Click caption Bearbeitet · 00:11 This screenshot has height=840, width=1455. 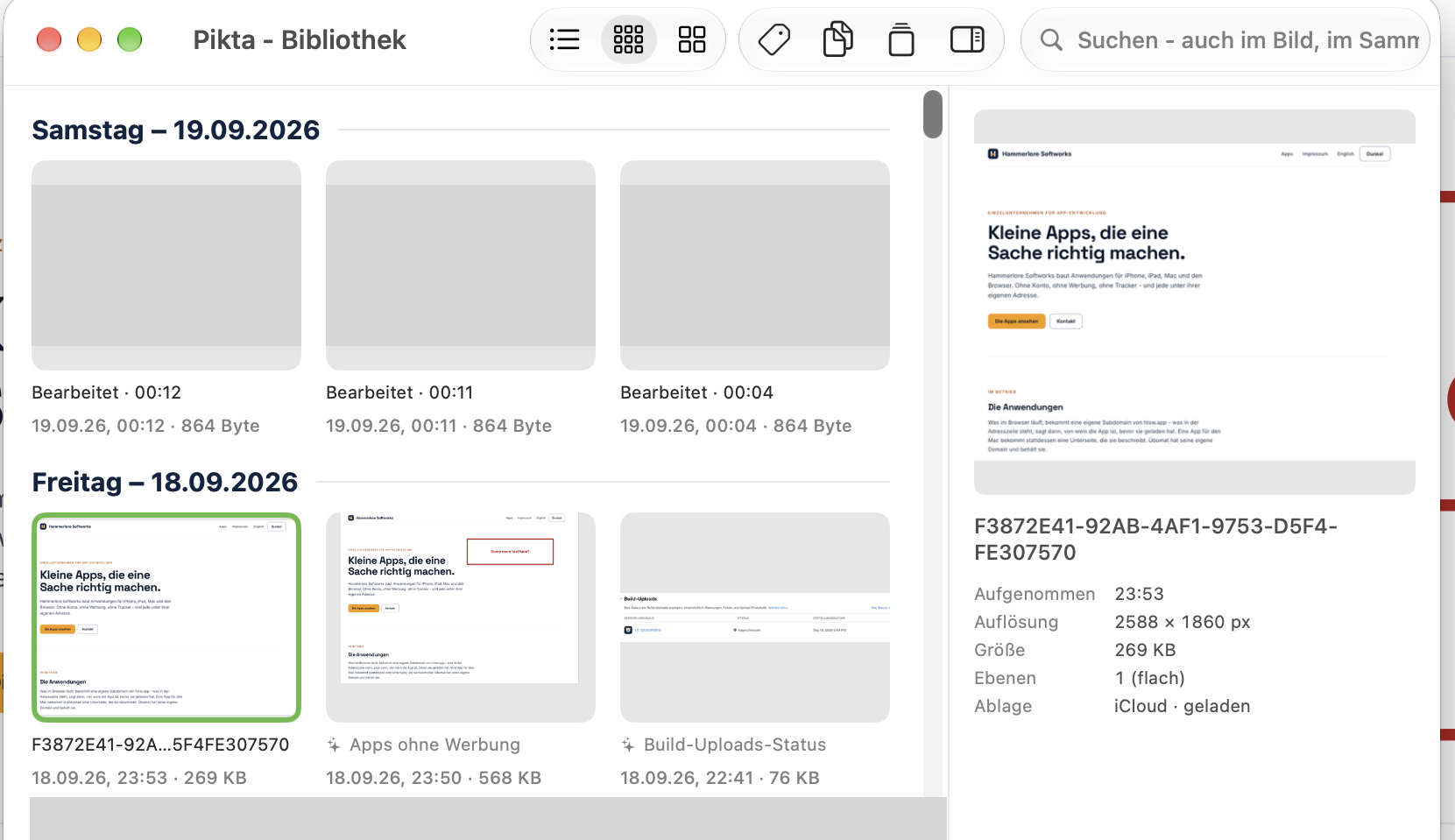pyautogui.click(x=399, y=392)
